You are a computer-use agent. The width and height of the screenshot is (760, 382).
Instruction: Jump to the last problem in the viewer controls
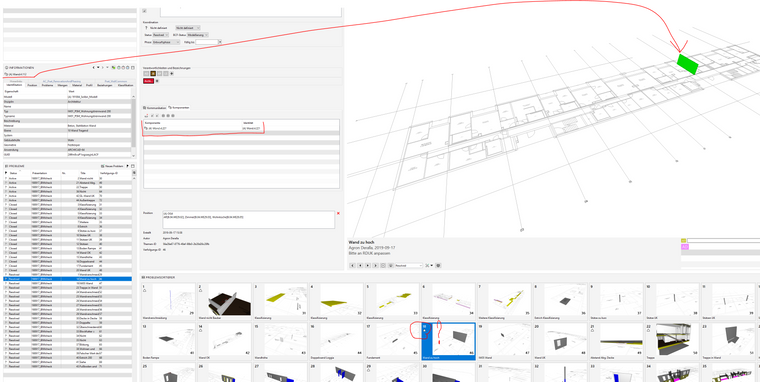pos(376,265)
